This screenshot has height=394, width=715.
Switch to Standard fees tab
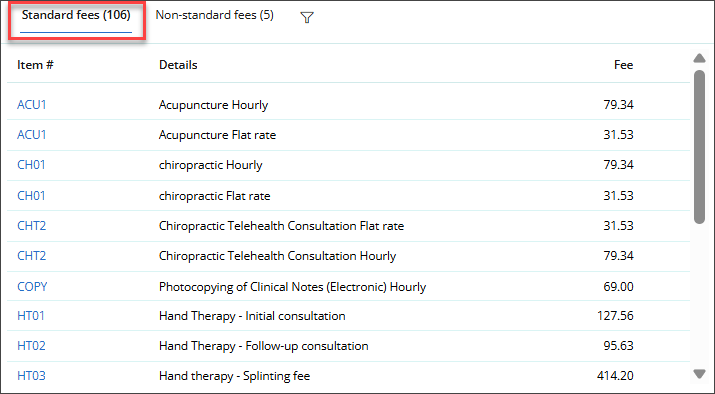[76, 15]
